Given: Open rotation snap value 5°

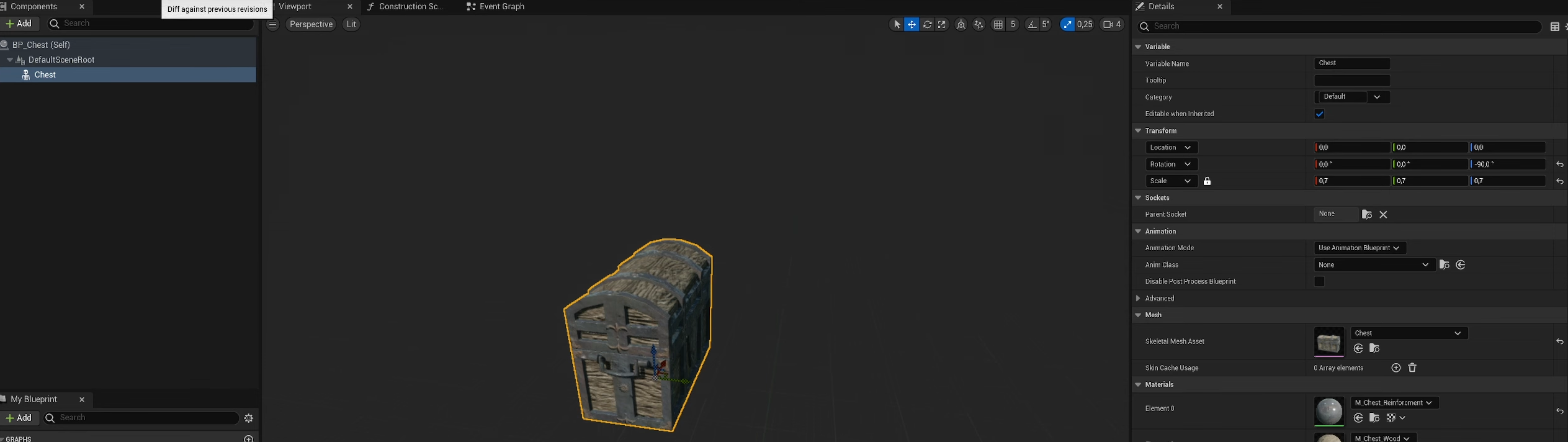Looking at the screenshot, I should [x=1046, y=24].
